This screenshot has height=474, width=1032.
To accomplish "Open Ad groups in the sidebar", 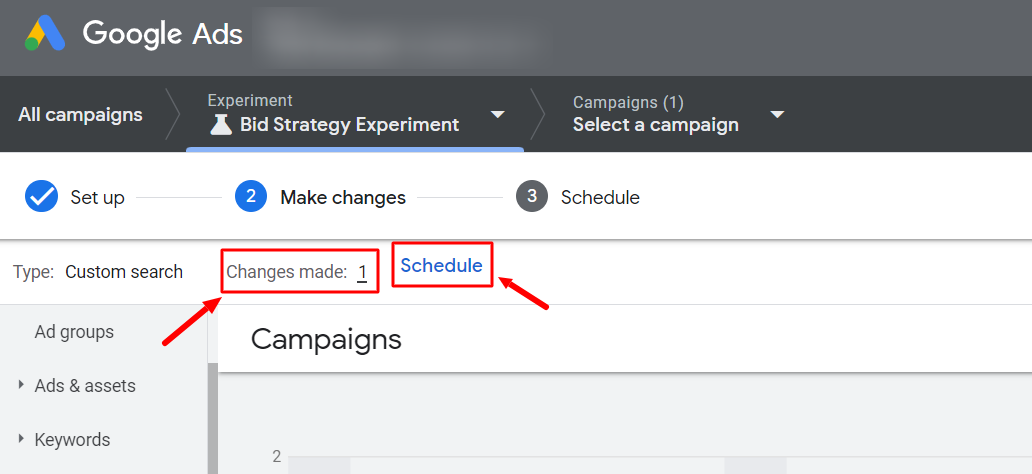I will [x=74, y=332].
